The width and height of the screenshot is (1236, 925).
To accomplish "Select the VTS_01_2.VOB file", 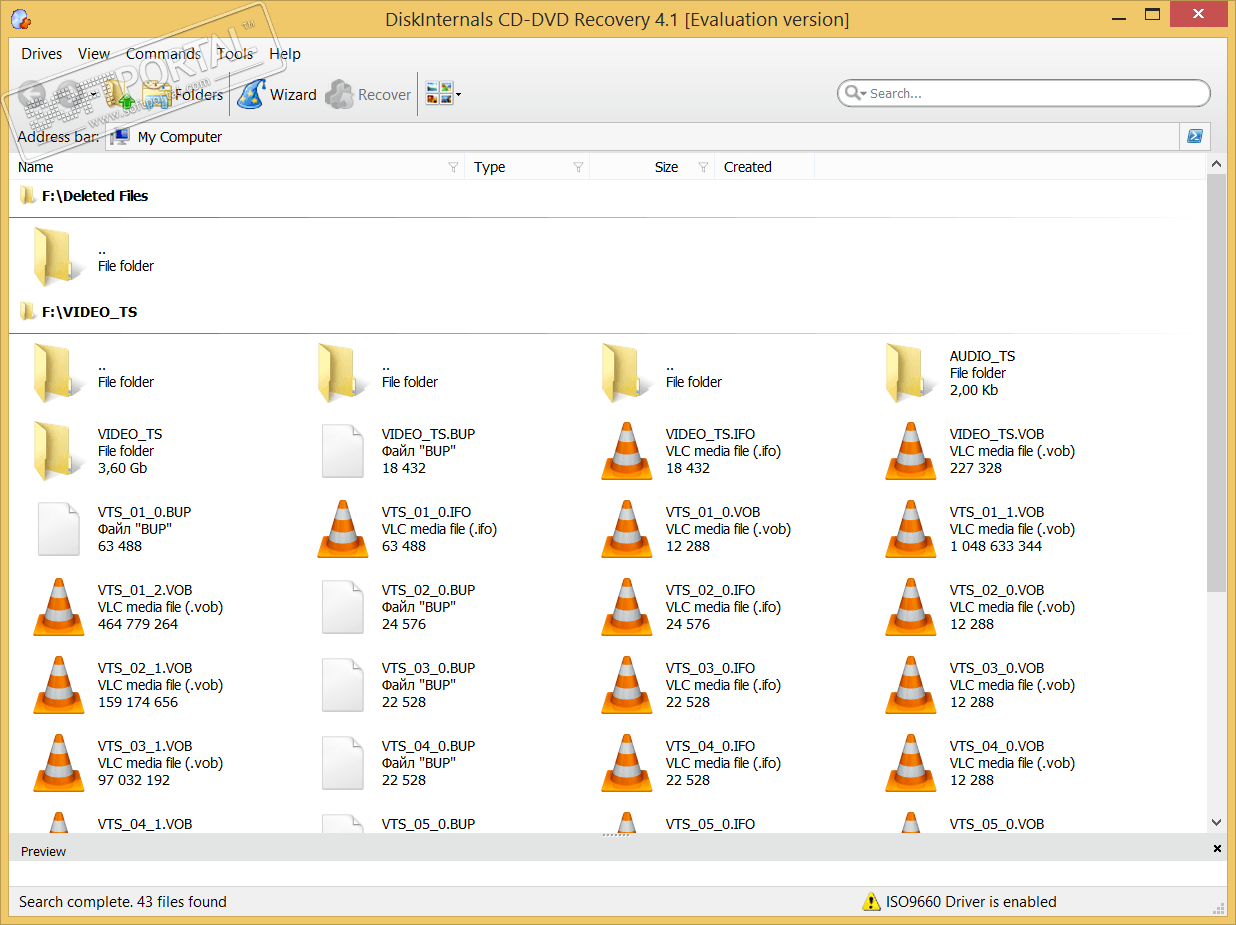I will click(127, 607).
